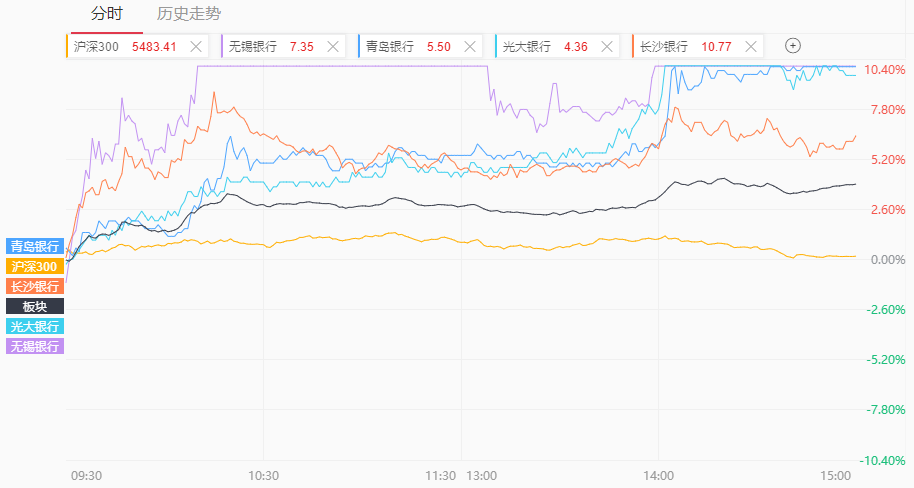Toggle the 长沙银行 legend label
Viewport: 914px width, 488px height.
coord(35,286)
